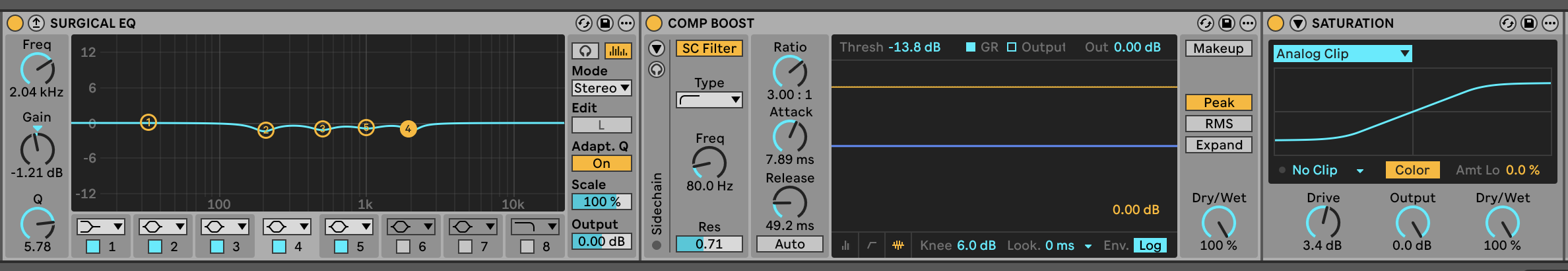Disable EQ band 3 checkbox

[x=217, y=247]
